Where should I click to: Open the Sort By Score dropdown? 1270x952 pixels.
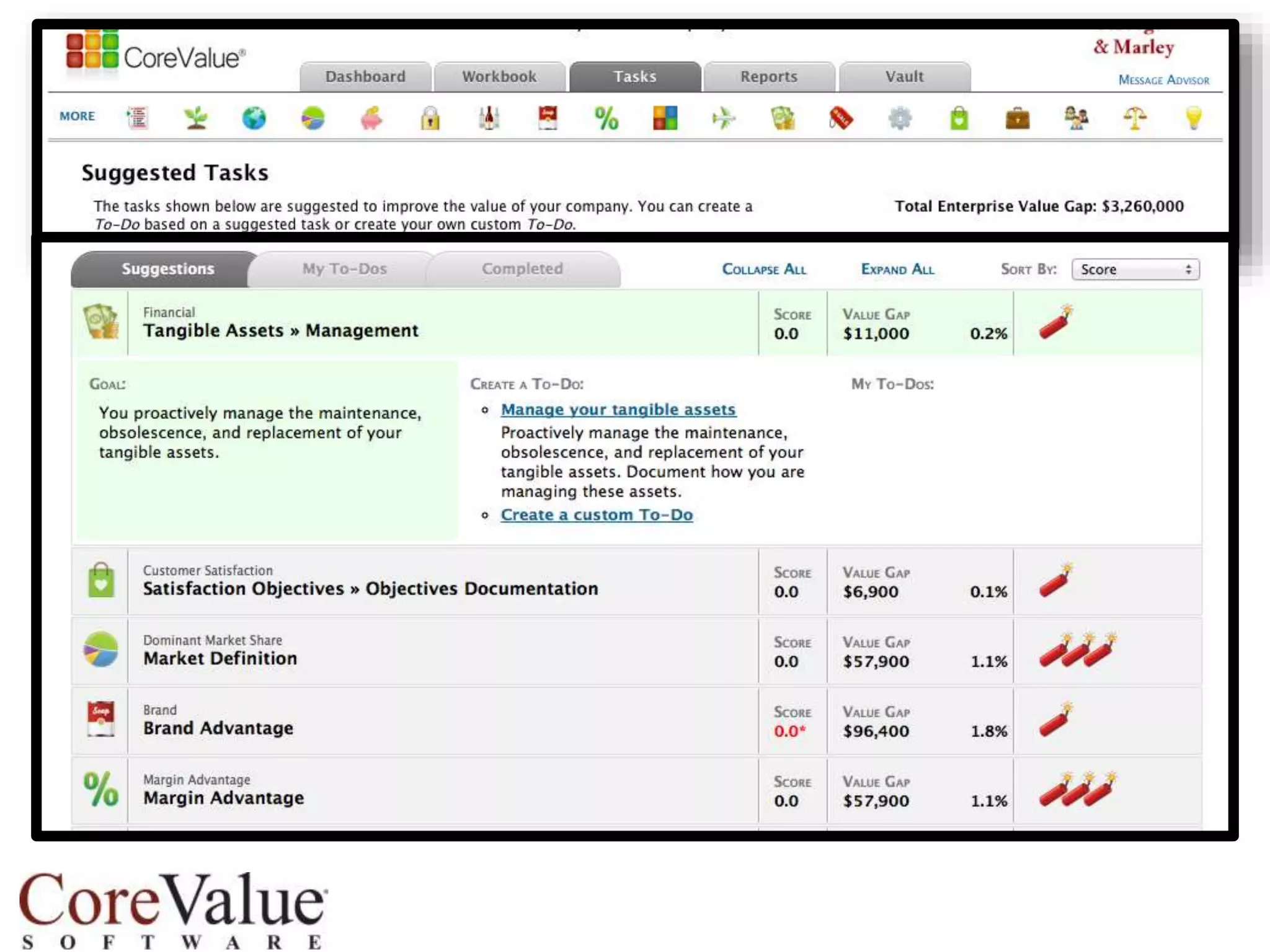coord(1135,270)
